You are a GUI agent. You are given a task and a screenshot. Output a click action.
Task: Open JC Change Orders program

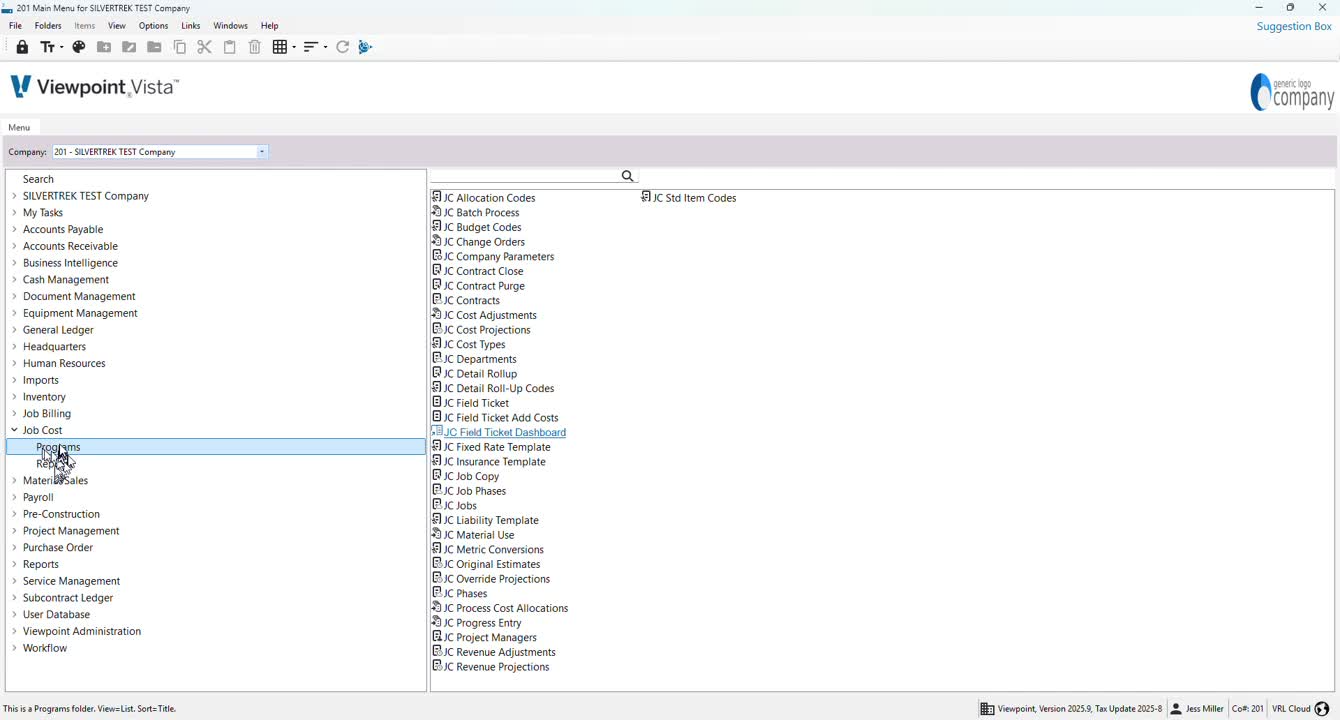484,242
